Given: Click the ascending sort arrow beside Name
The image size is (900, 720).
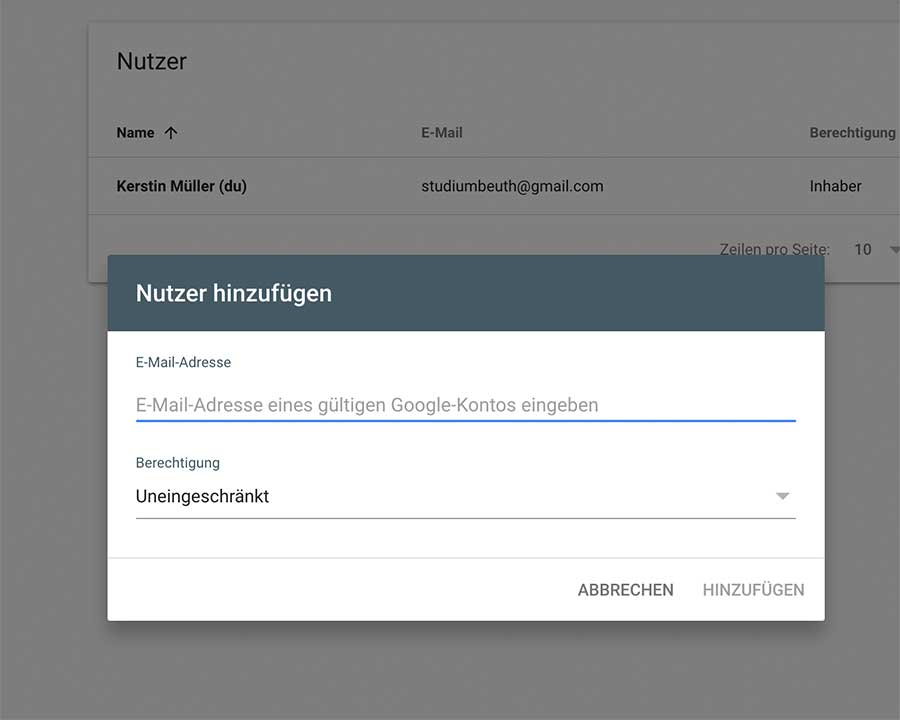Looking at the screenshot, I should click(x=169, y=132).
